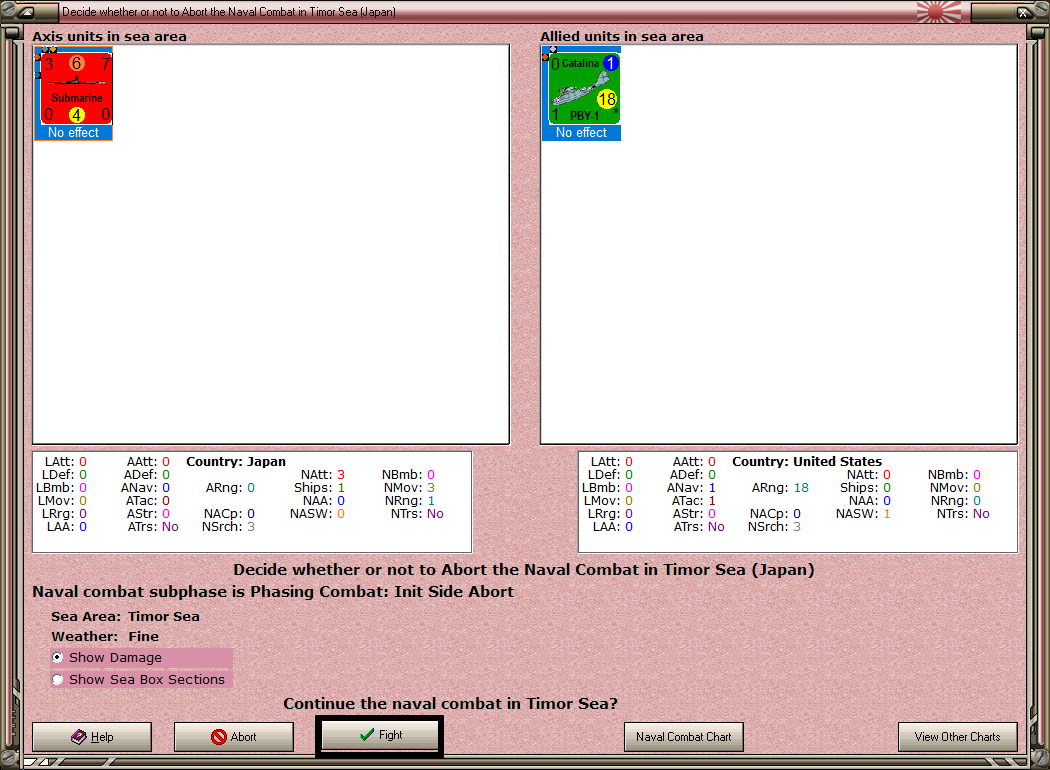Click the Country: Japan stats panel
The width and height of the screenshot is (1050, 770).
click(x=252, y=502)
